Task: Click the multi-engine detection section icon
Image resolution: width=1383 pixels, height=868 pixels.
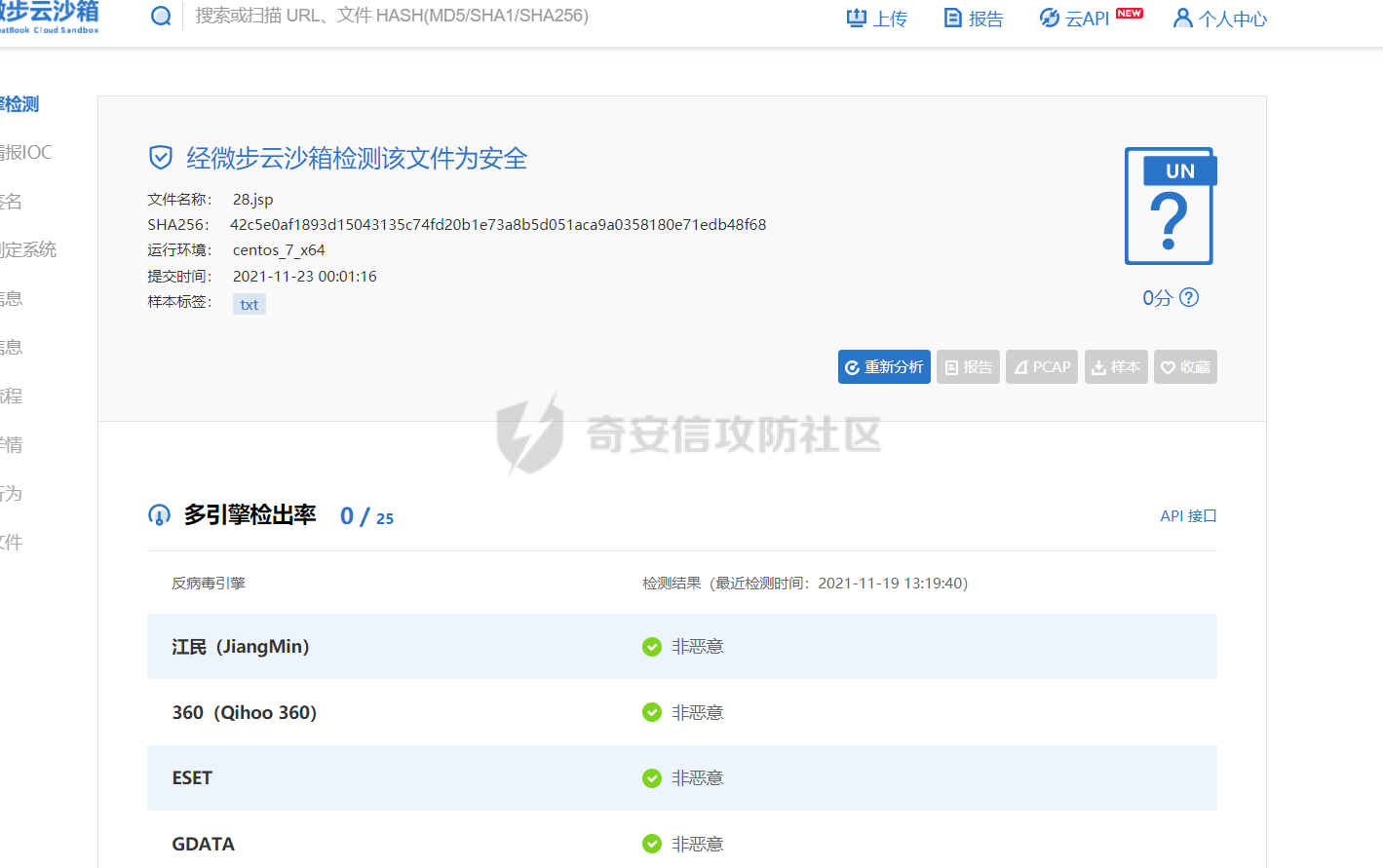Action: pos(159,515)
